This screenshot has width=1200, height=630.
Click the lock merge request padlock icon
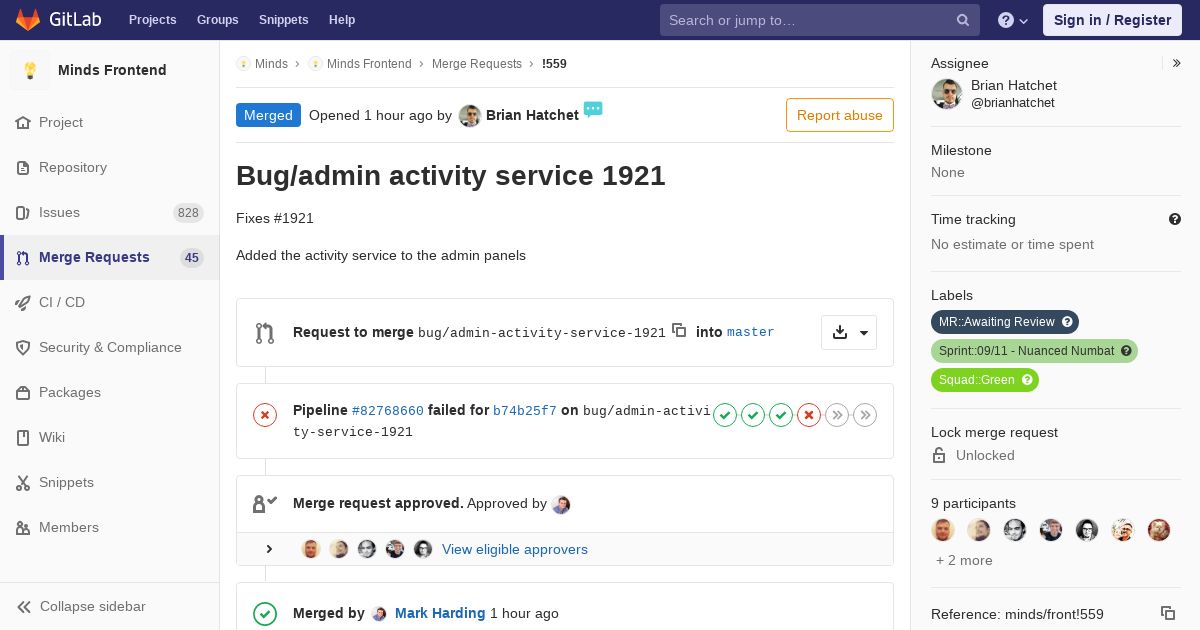[939, 455]
